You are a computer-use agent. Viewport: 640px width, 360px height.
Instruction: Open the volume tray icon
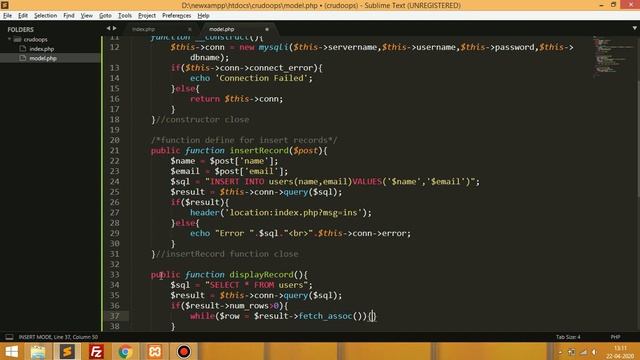click(595, 352)
